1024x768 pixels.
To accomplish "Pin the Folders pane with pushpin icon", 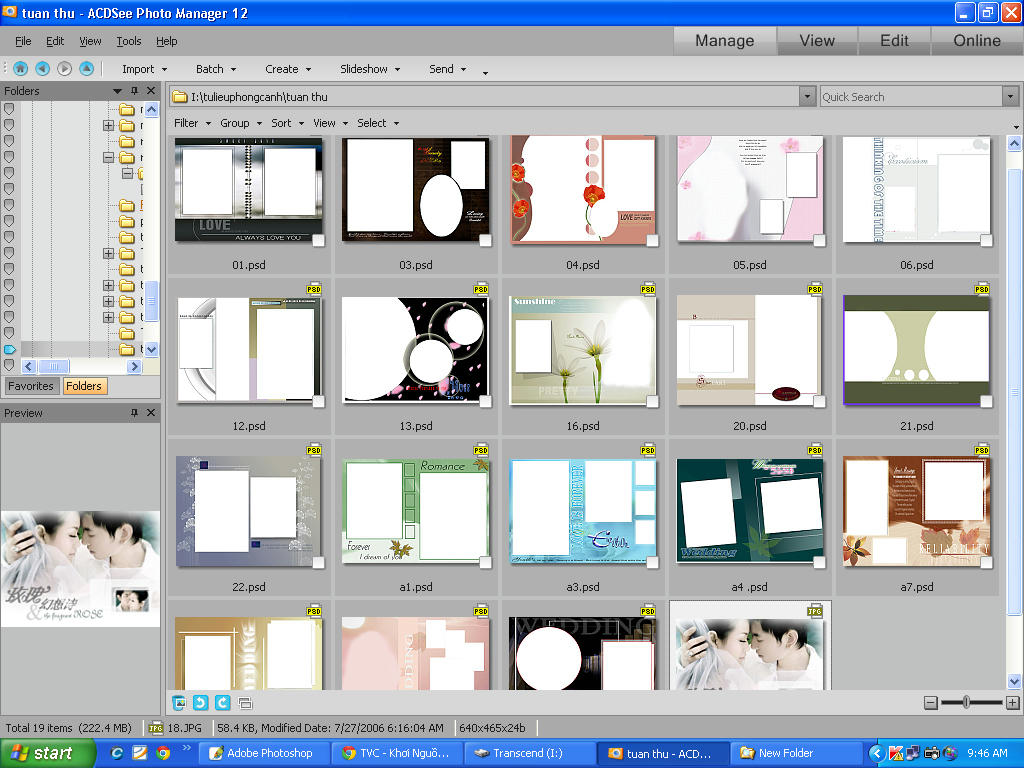I will (135, 91).
